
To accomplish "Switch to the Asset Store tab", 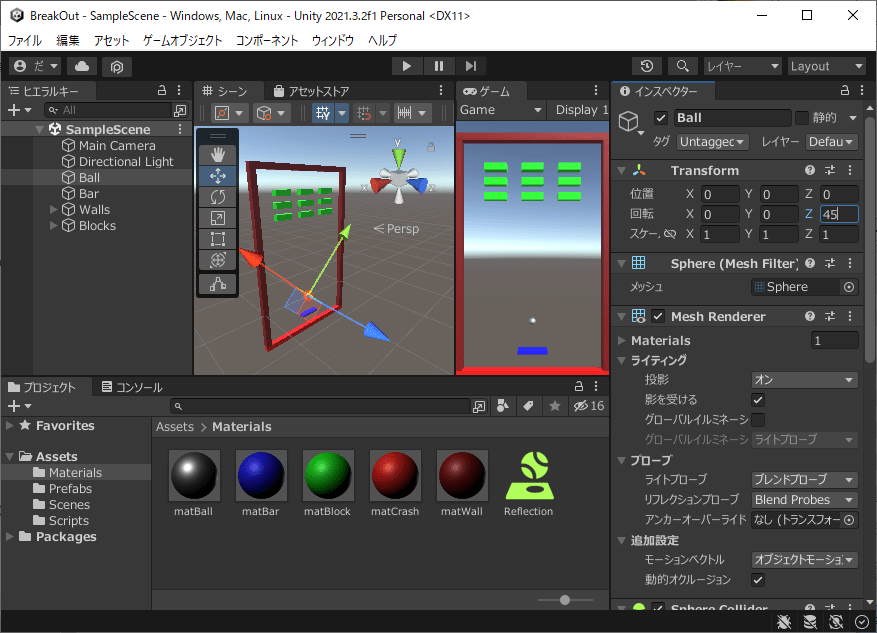I will click(312, 91).
